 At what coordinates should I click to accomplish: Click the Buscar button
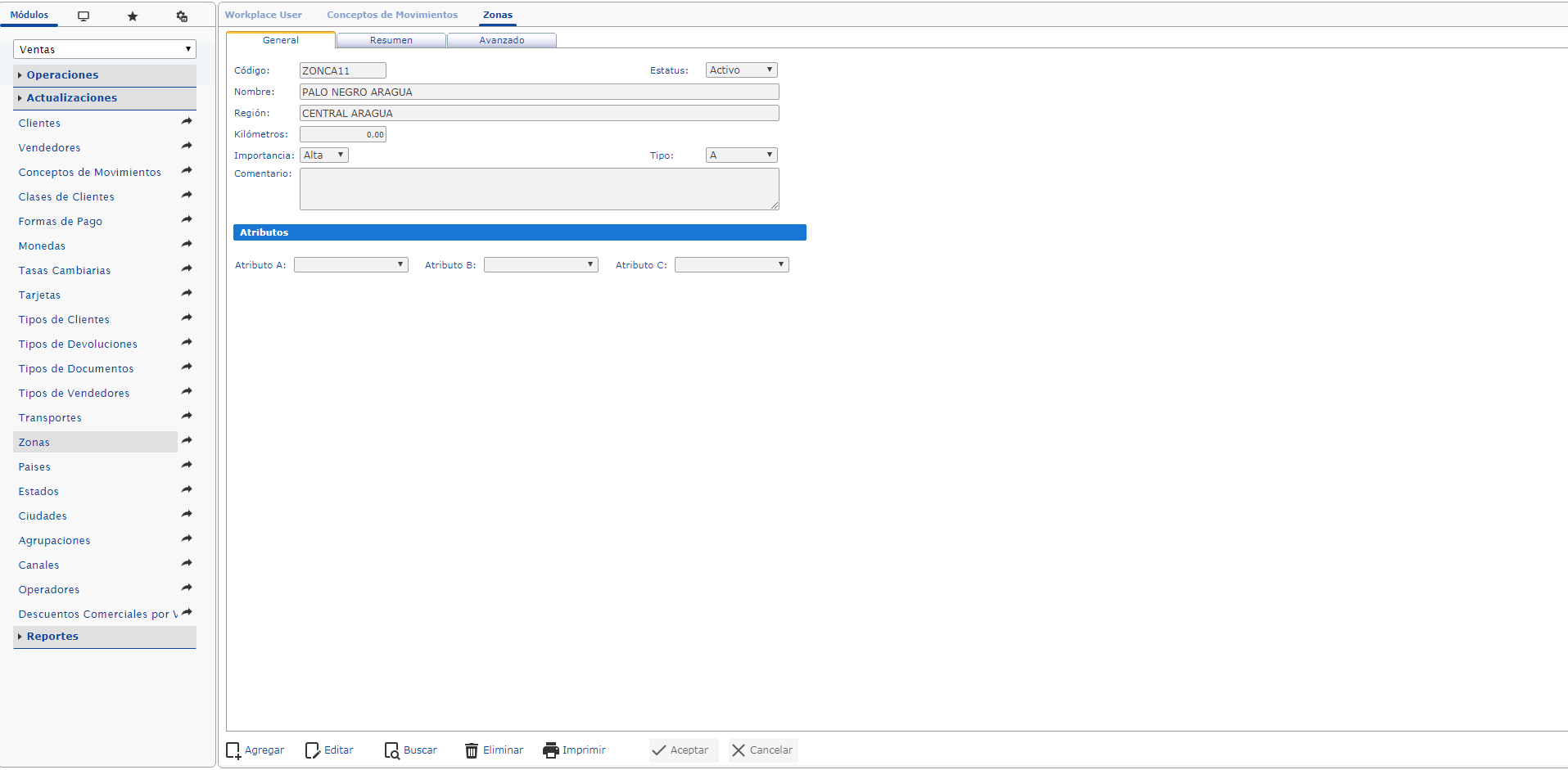(x=411, y=750)
